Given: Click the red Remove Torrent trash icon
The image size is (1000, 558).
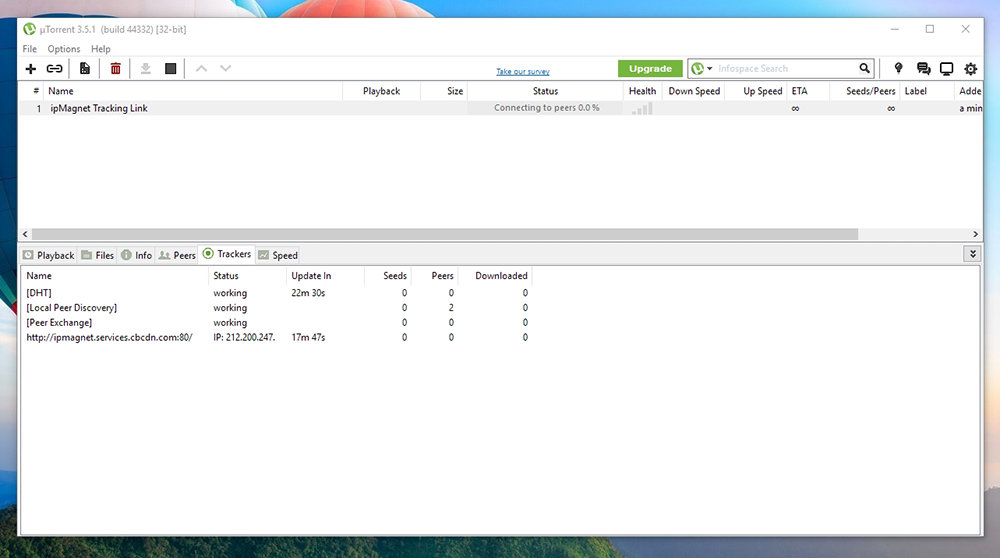Looking at the screenshot, I should pos(116,69).
